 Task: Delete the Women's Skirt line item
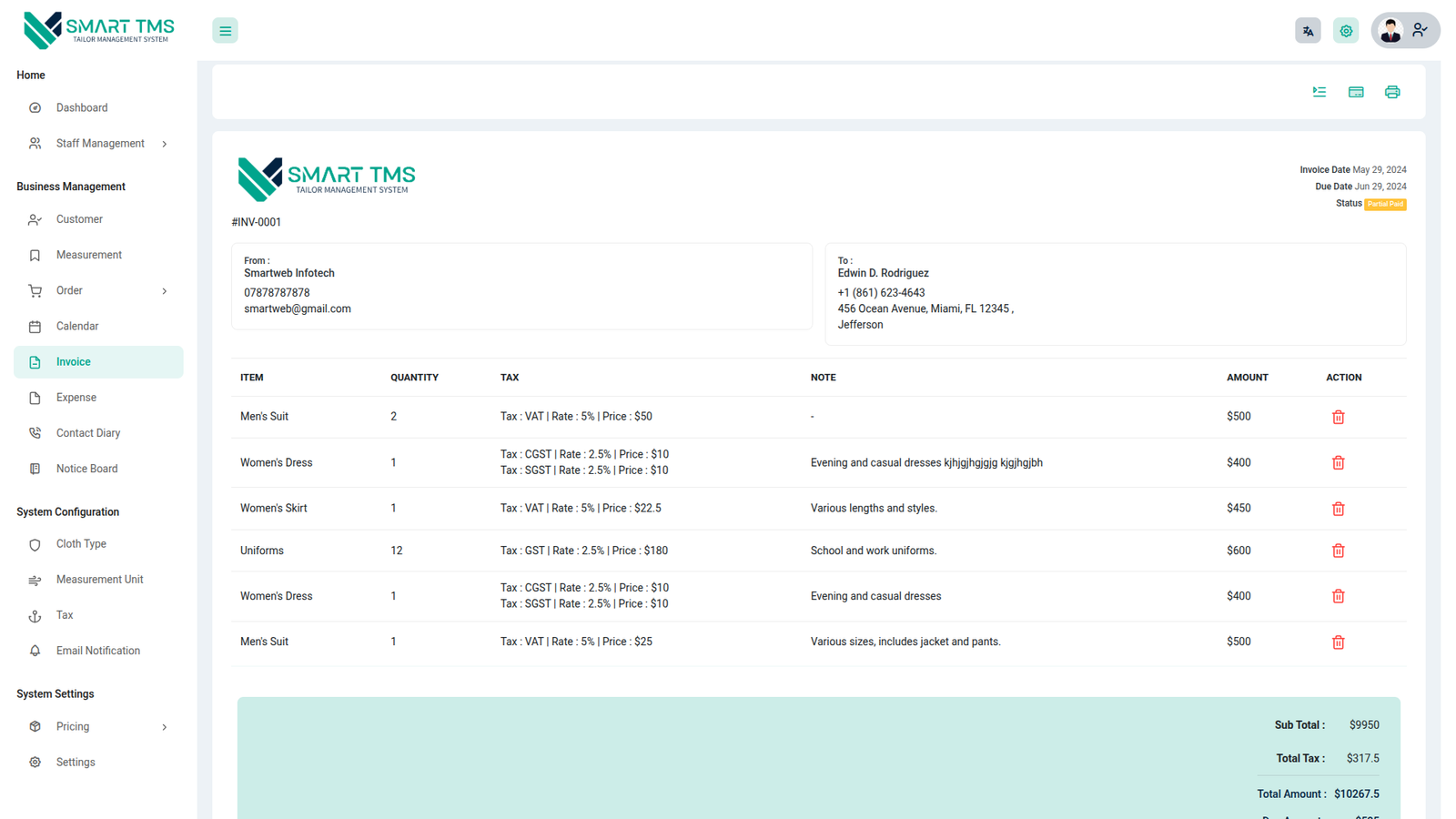(1338, 509)
